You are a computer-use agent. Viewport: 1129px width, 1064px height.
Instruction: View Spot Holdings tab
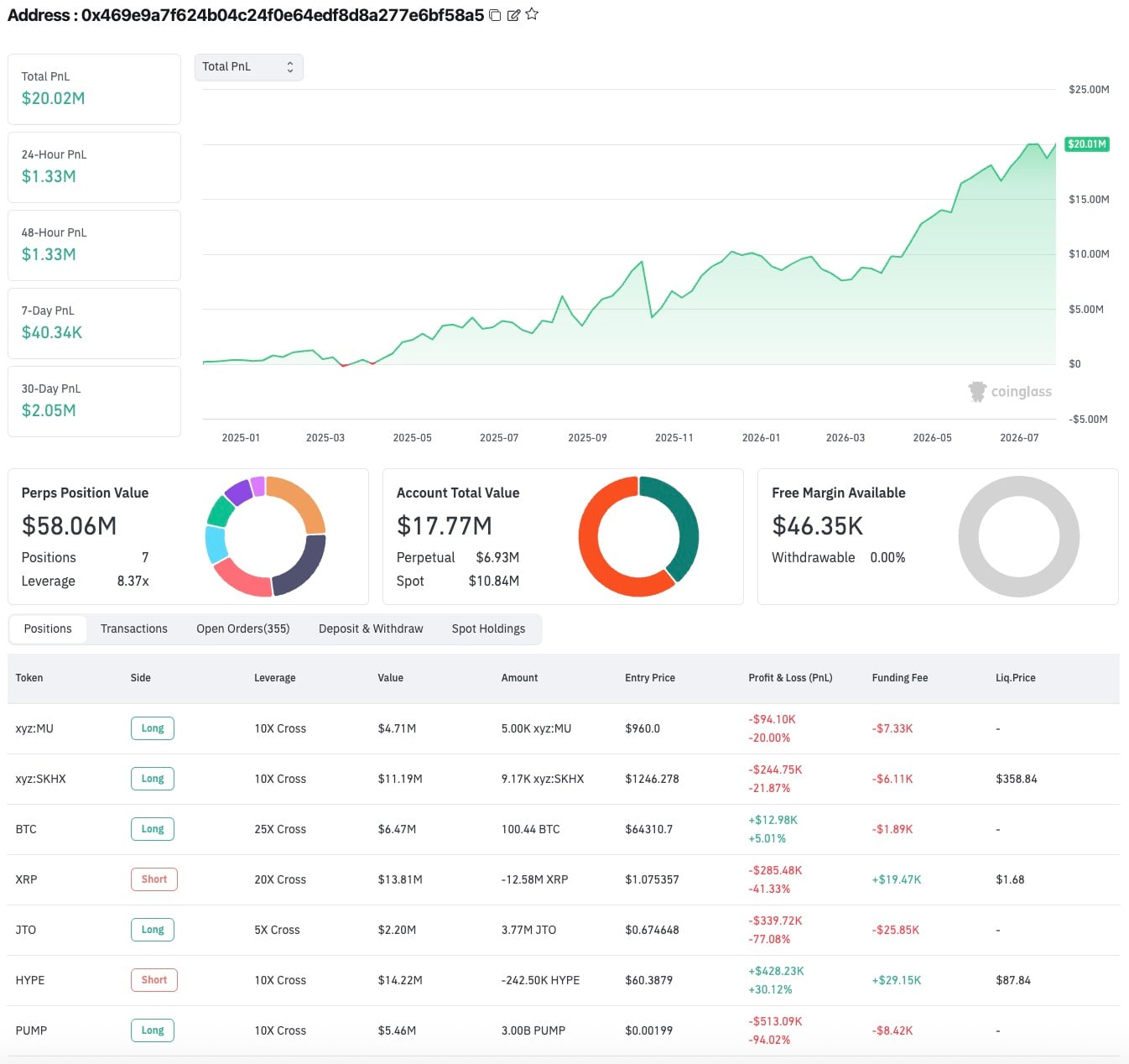[488, 628]
